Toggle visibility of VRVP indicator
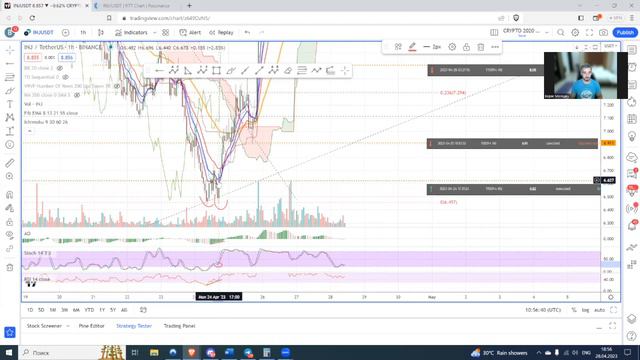This screenshot has height=360, width=640. click(117, 86)
